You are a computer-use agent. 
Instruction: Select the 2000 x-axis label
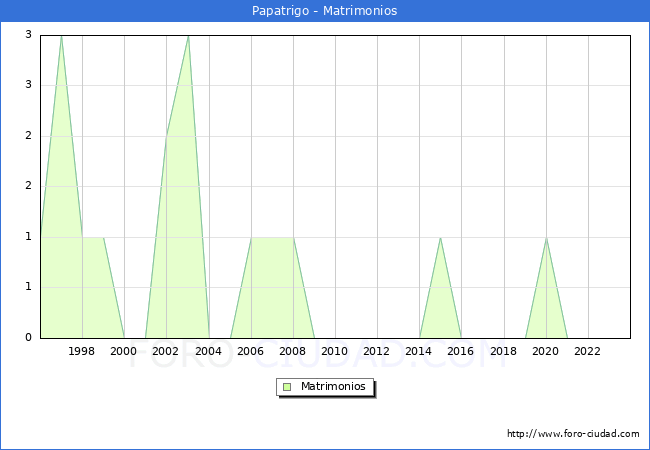click(x=124, y=351)
